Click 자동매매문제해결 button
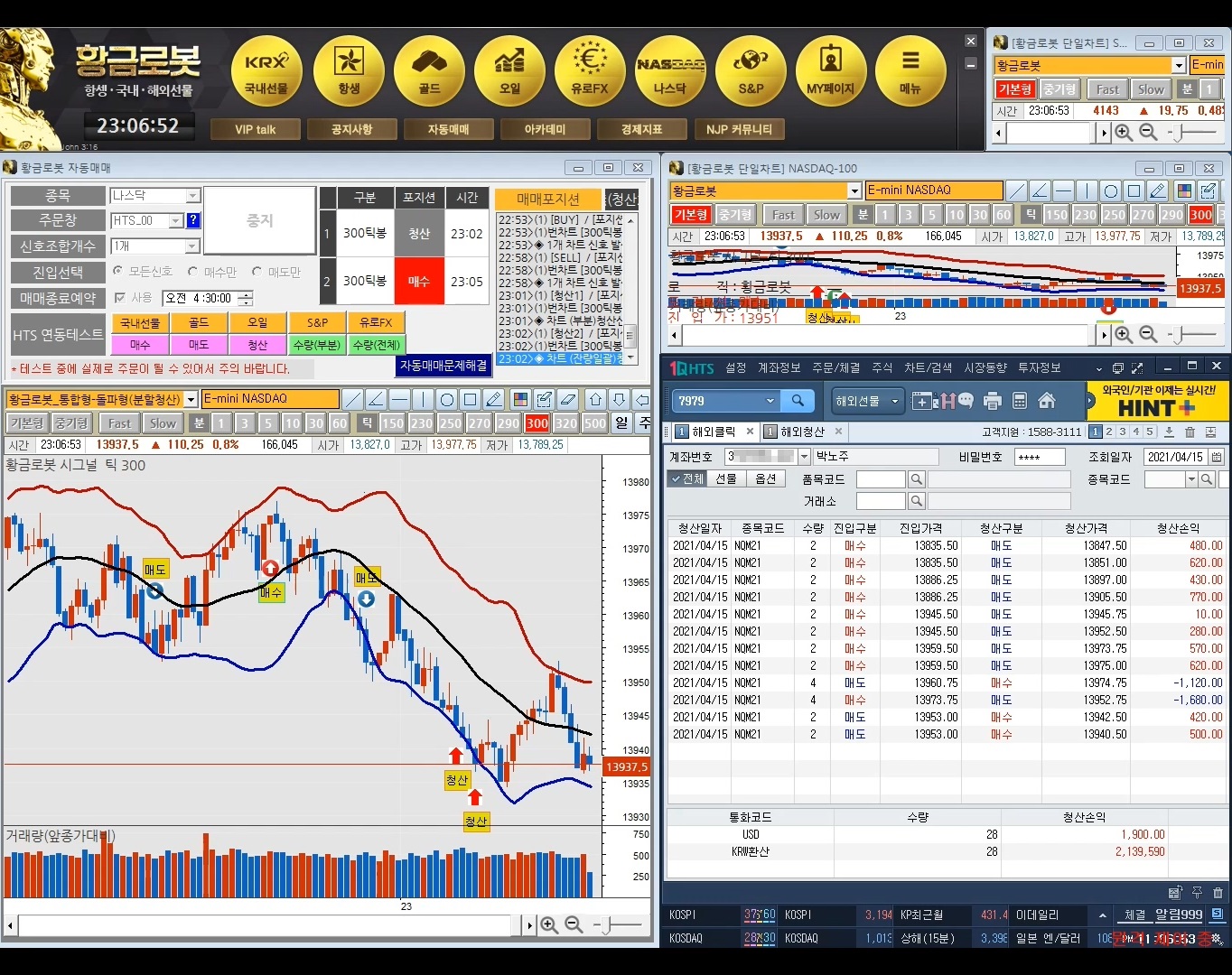Screen dimensions: 1232x975 (x=443, y=365)
